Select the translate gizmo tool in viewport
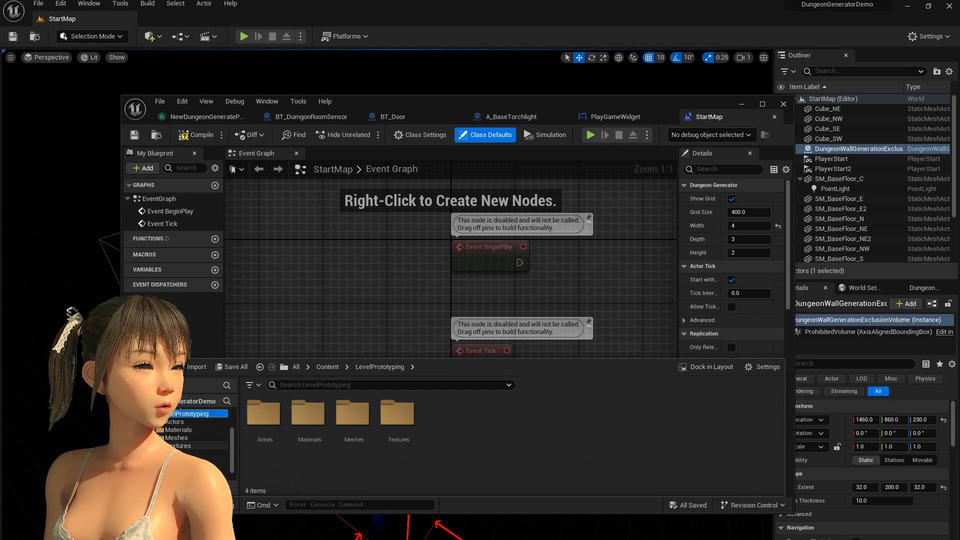Image resolution: width=960 pixels, height=540 pixels. coord(580,58)
